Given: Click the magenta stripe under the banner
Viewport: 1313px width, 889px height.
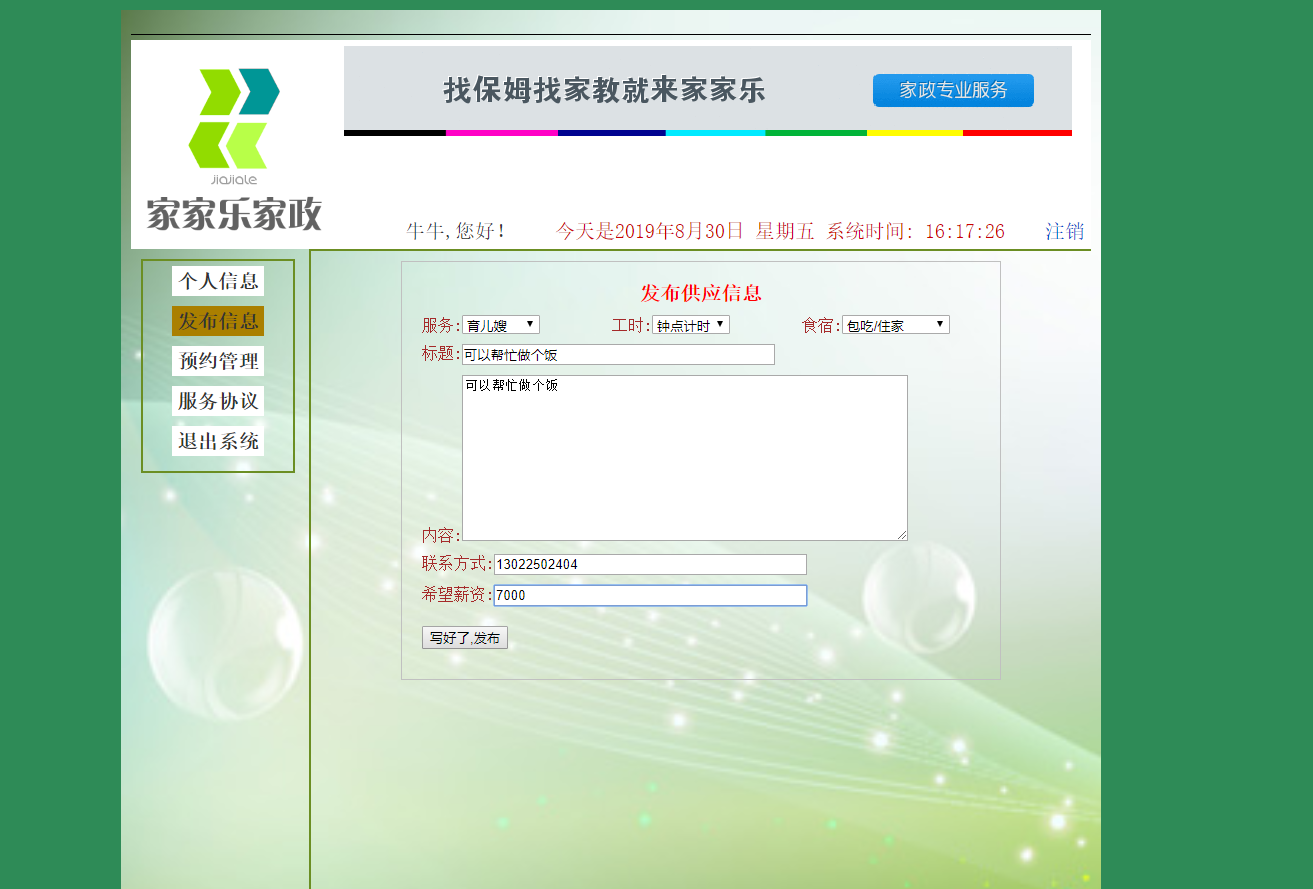Looking at the screenshot, I should click(x=502, y=132).
